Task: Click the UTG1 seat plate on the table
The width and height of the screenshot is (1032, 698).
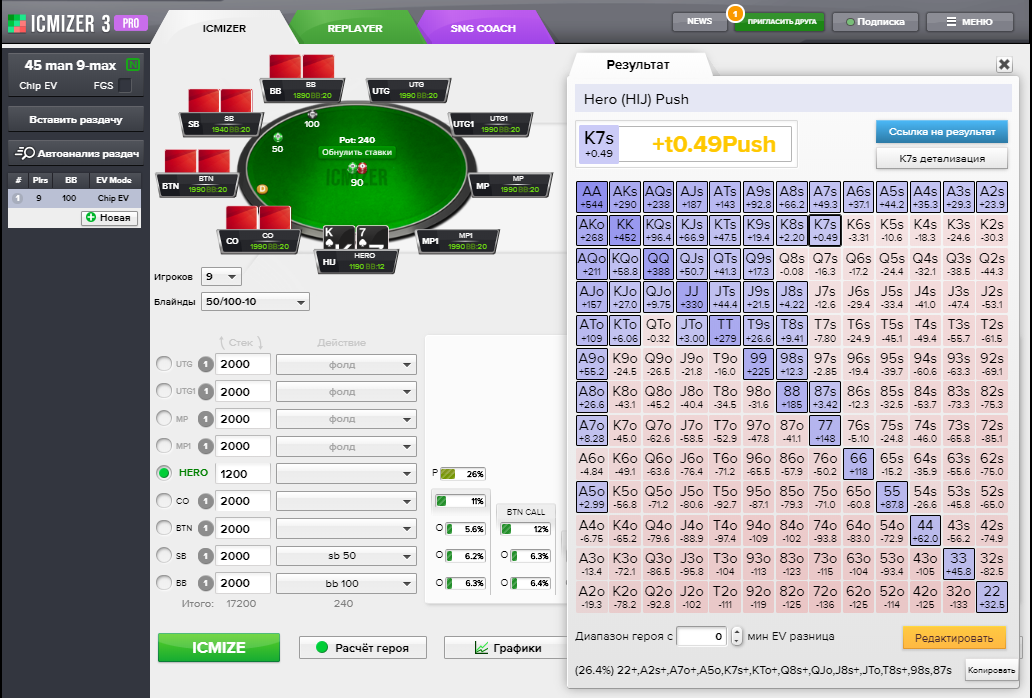Action: (490, 124)
